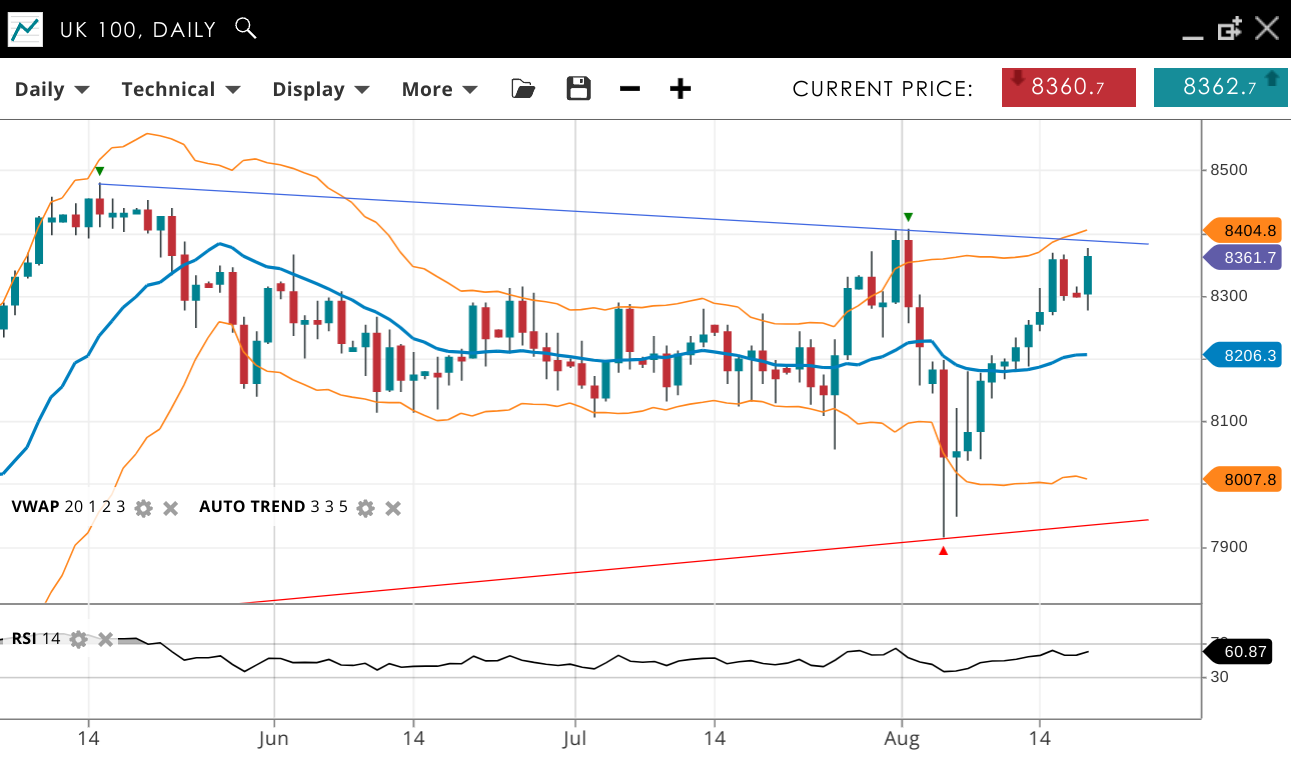The height and width of the screenshot is (761, 1291).
Task: Click the search magnifier icon beside UK 100, DAILY
Action: 245,28
